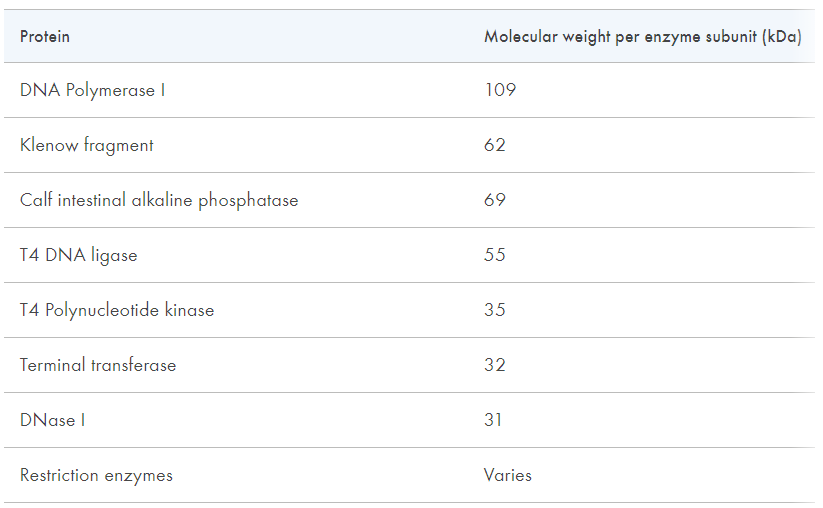Image resolution: width=823 pixels, height=508 pixels.
Task: Select the Restriction enzymes row label
Action: (97, 475)
